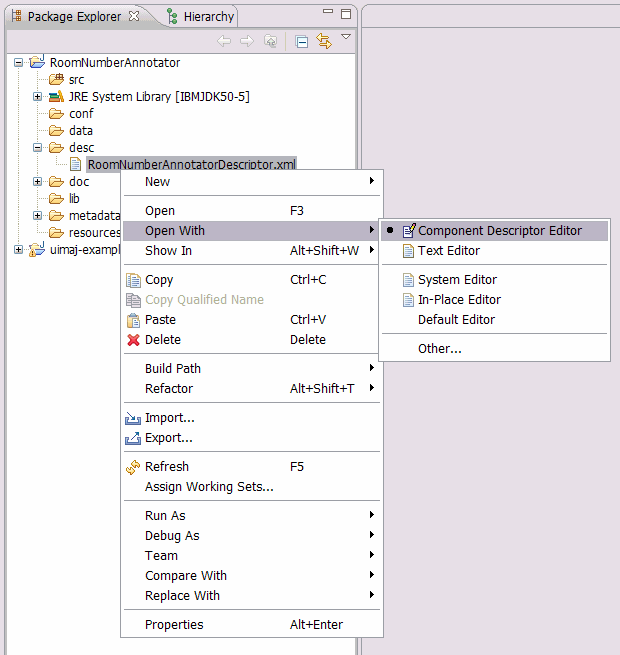The image size is (620, 655).
Task: Select Component Descriptor Editor option
Action: (499, 231)
